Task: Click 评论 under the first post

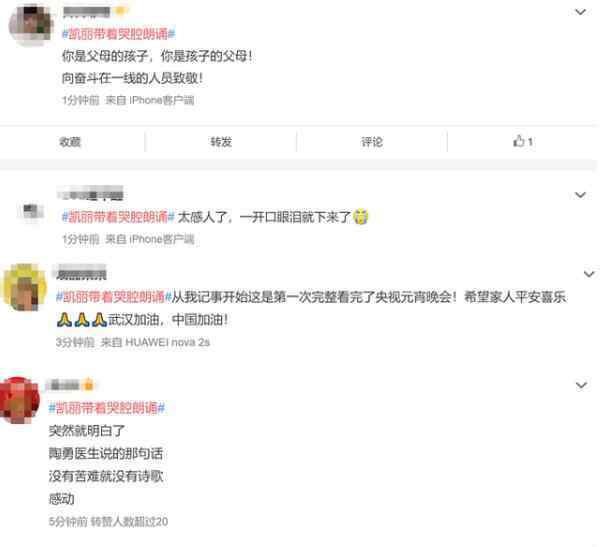Action: coord(372,142)
